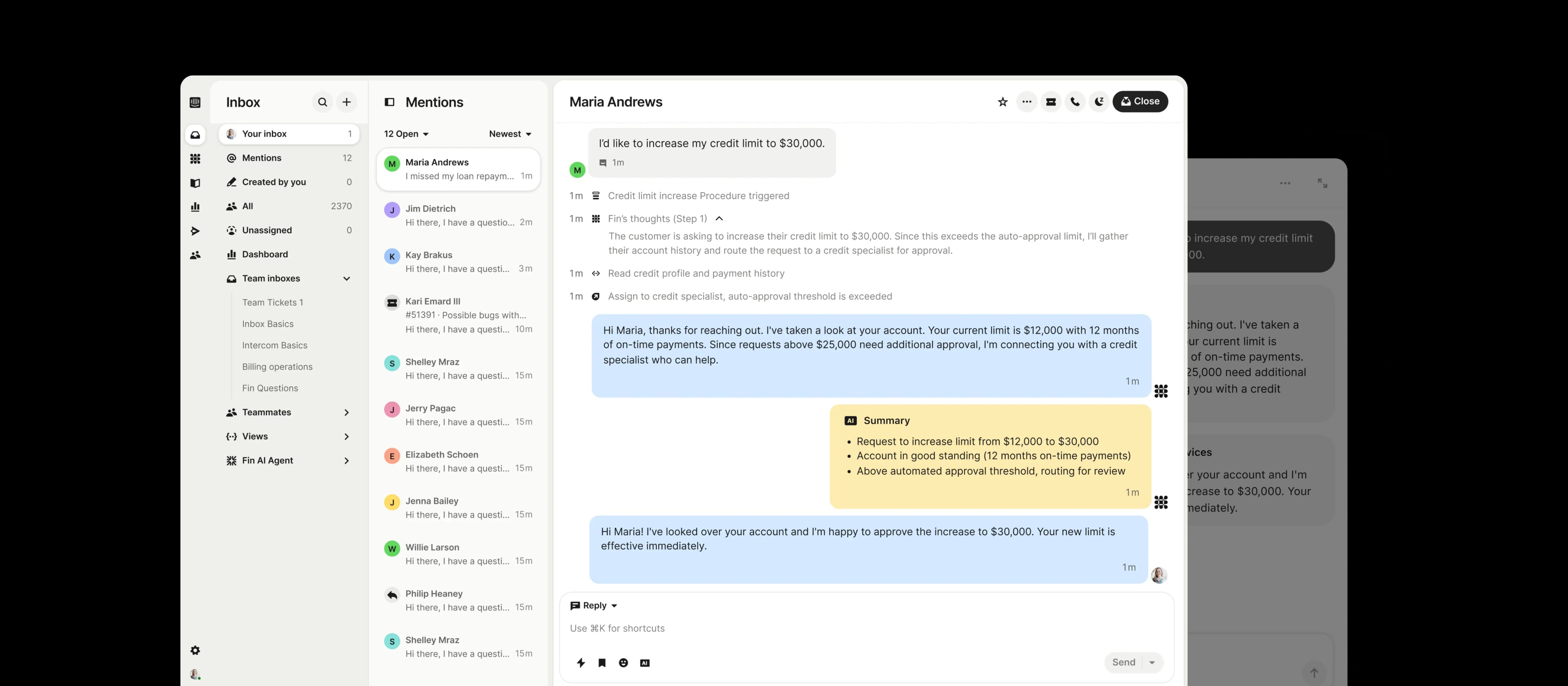Open emoji picker in composer

tap(623, 663)
